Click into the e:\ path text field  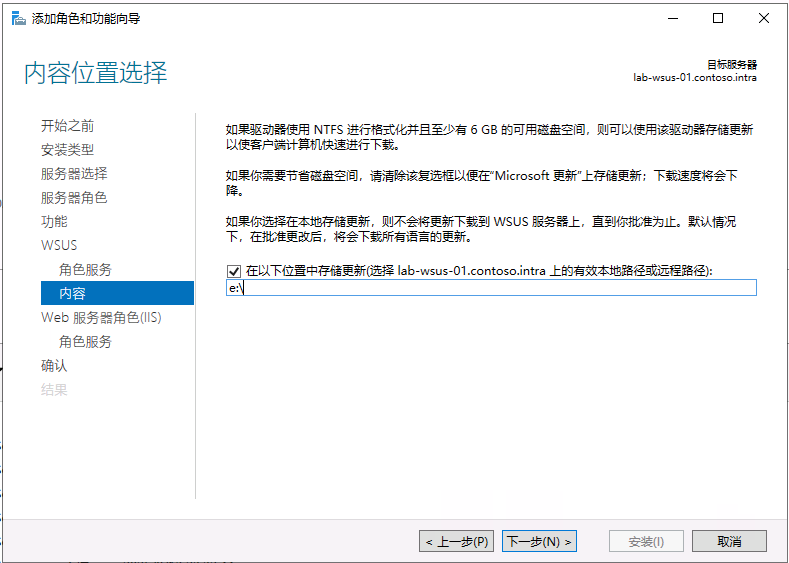[491, 288]
